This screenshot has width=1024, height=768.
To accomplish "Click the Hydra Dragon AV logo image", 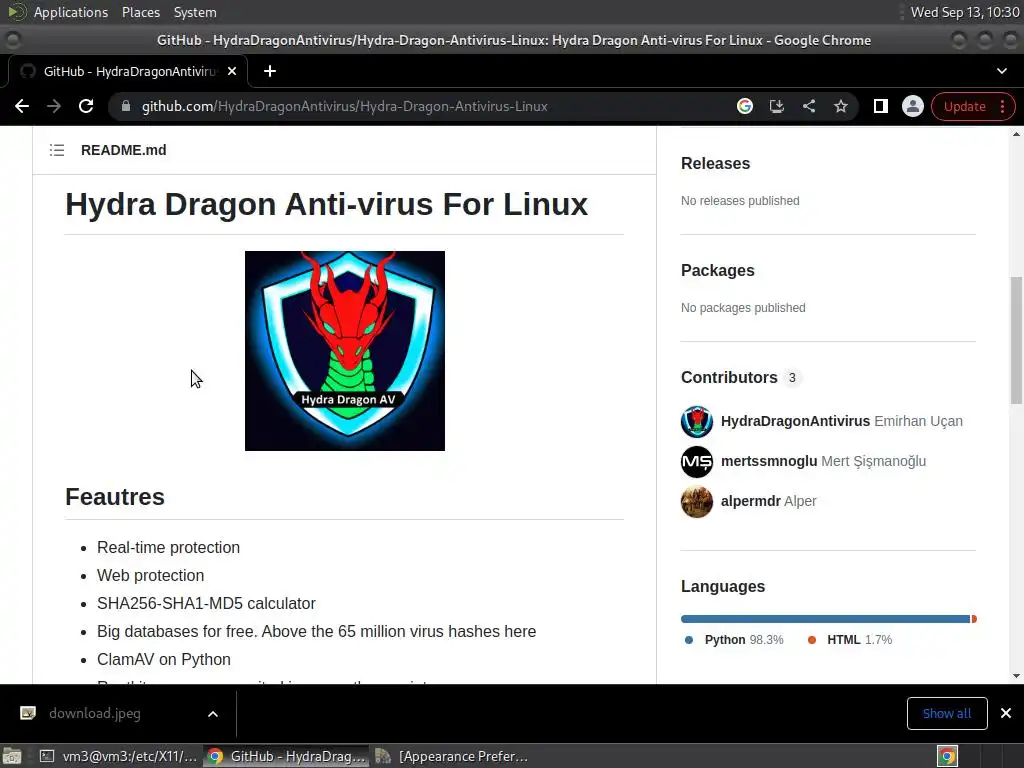I will tap(345, 351).
